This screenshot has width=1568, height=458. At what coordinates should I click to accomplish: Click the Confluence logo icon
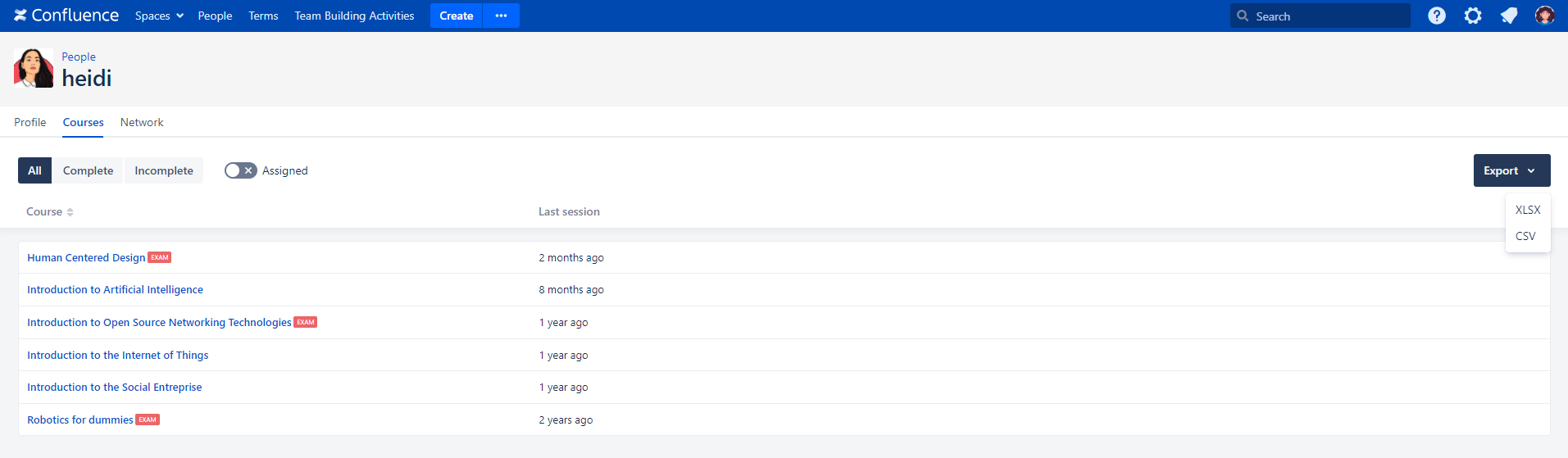pyautogui.click(x=20, y=16)
